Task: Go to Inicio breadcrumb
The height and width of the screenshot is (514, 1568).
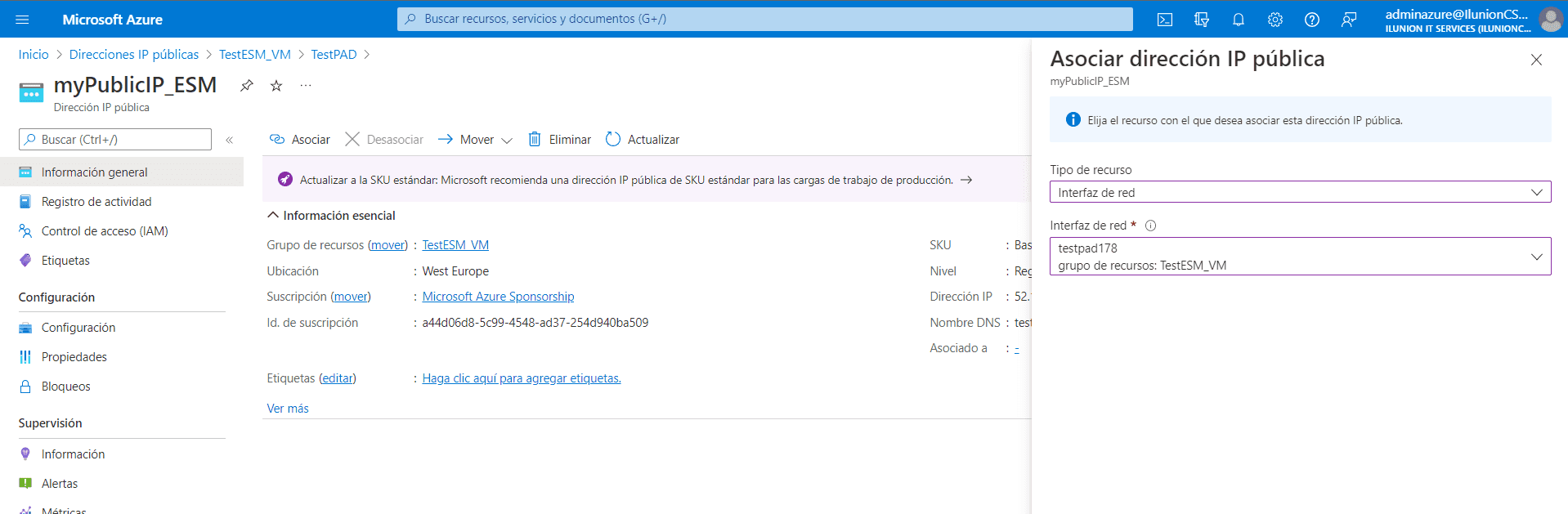Action: [x=34, y=54]
